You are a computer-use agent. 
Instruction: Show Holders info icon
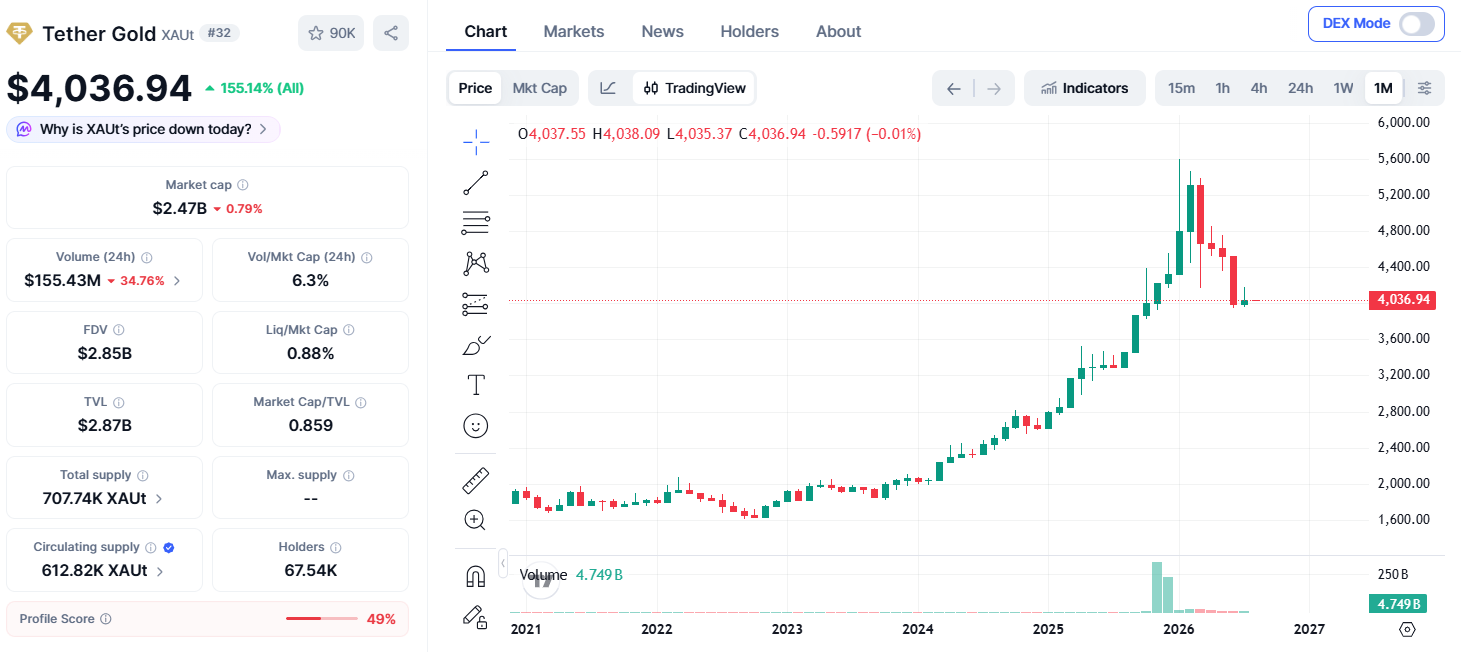(x=336, y=547)
